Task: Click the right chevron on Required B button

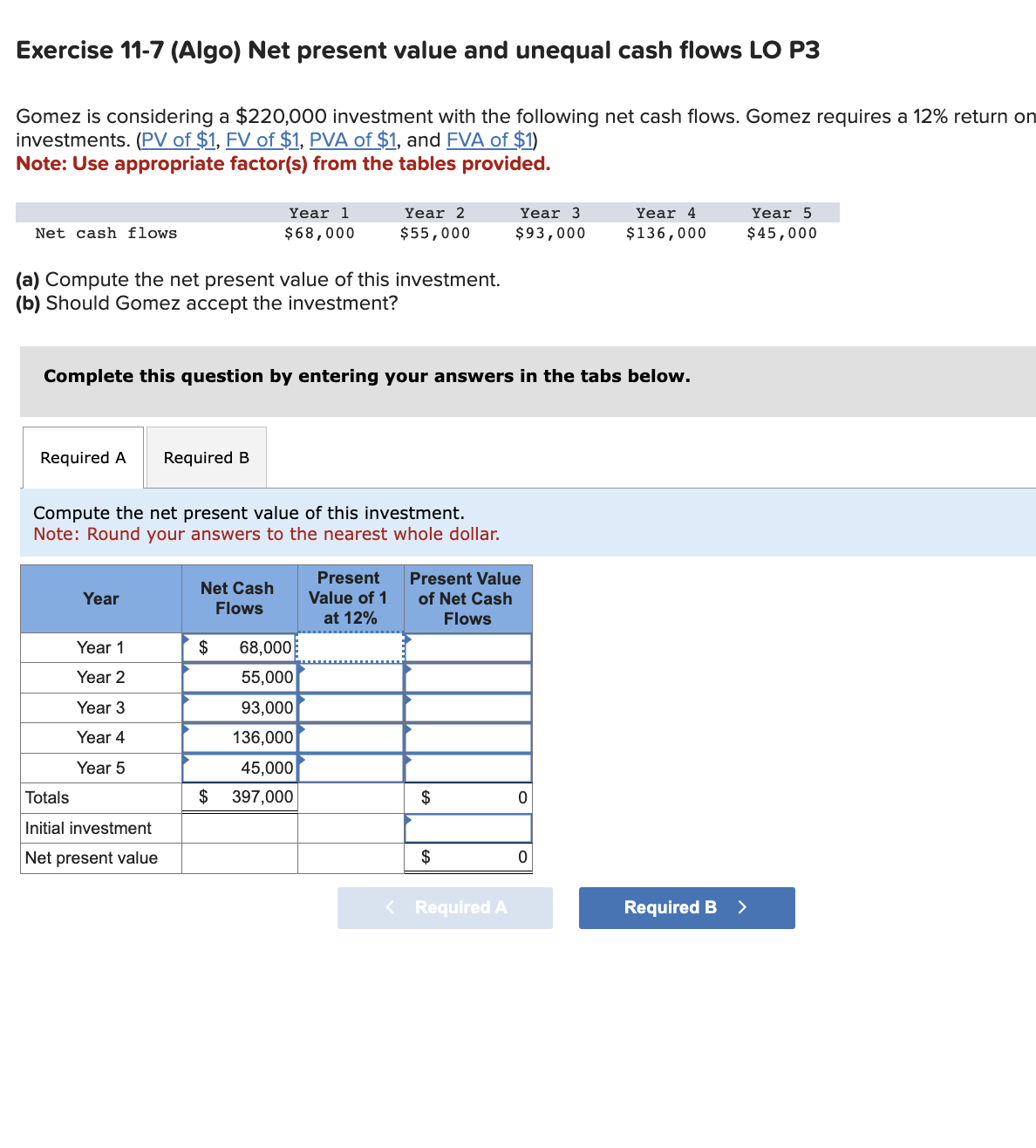Action: tap(742, 907)
